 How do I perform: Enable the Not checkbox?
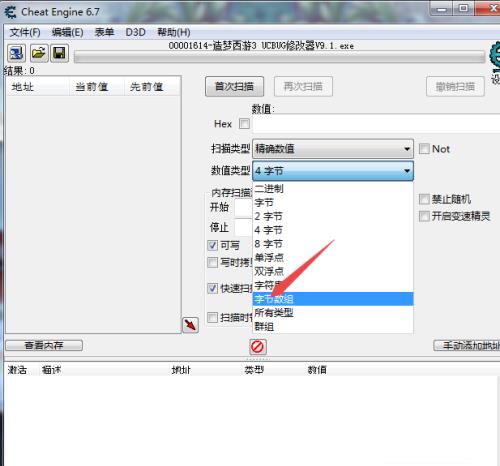(x=424, y=149)
